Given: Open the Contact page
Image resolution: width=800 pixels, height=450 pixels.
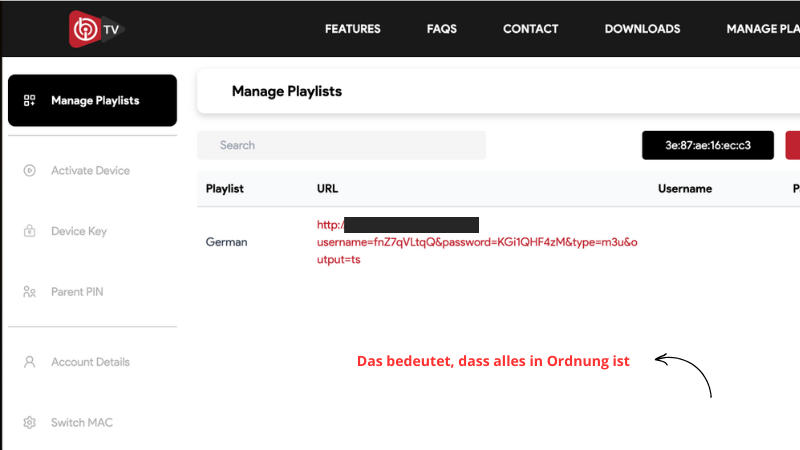Looking at the screenshot, I should (530, 29).
